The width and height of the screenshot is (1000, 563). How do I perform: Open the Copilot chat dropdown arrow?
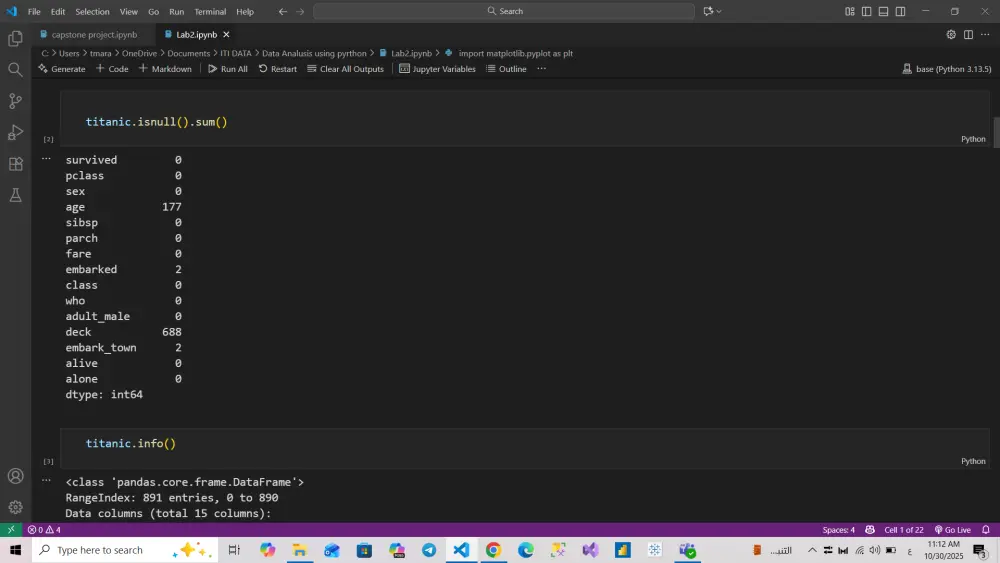click(x=719, y=11)
